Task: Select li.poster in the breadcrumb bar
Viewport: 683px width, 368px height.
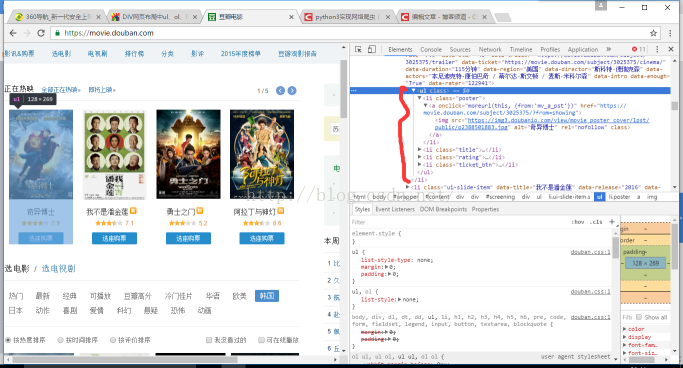Action: 619,197
